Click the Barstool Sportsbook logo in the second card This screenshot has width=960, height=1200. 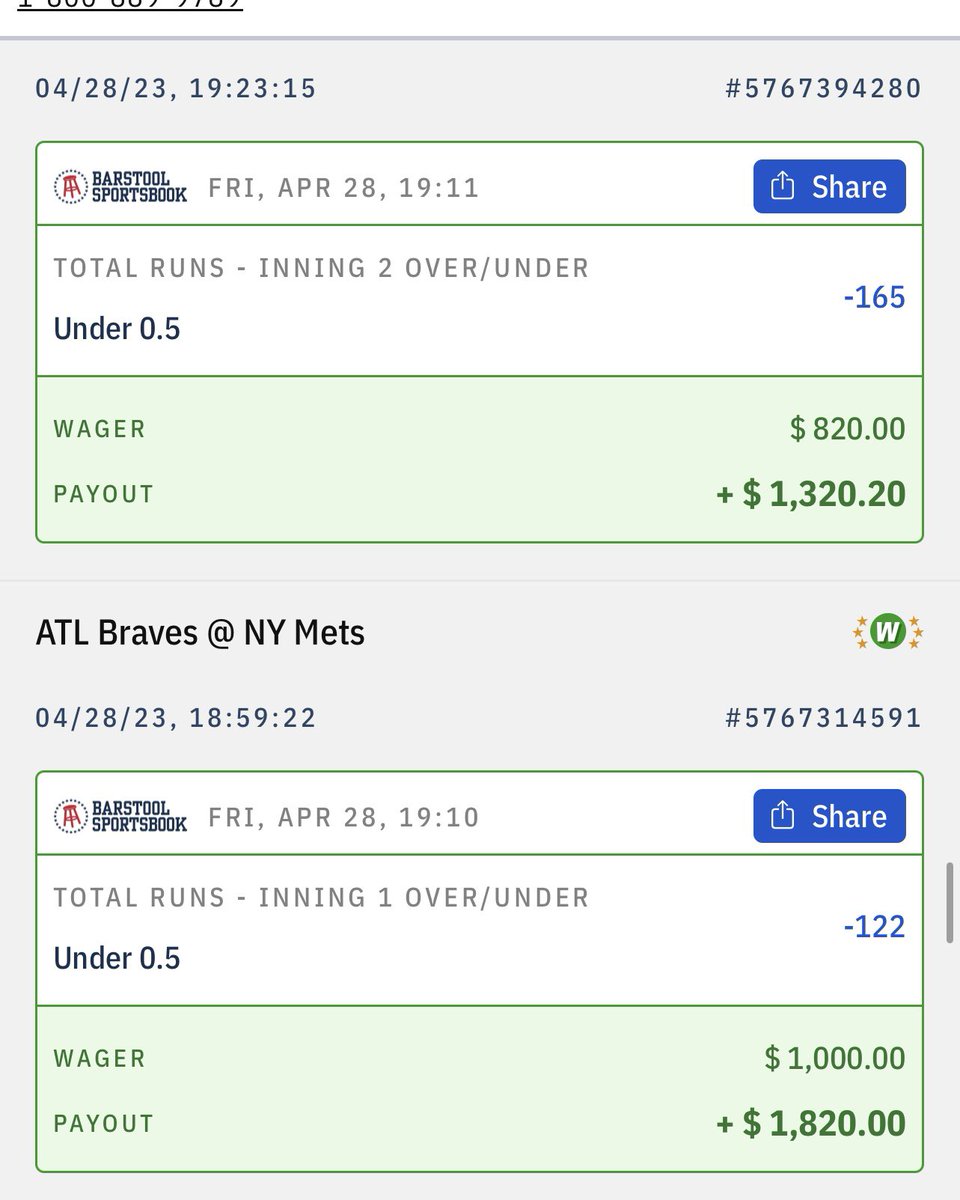(120, 816)
